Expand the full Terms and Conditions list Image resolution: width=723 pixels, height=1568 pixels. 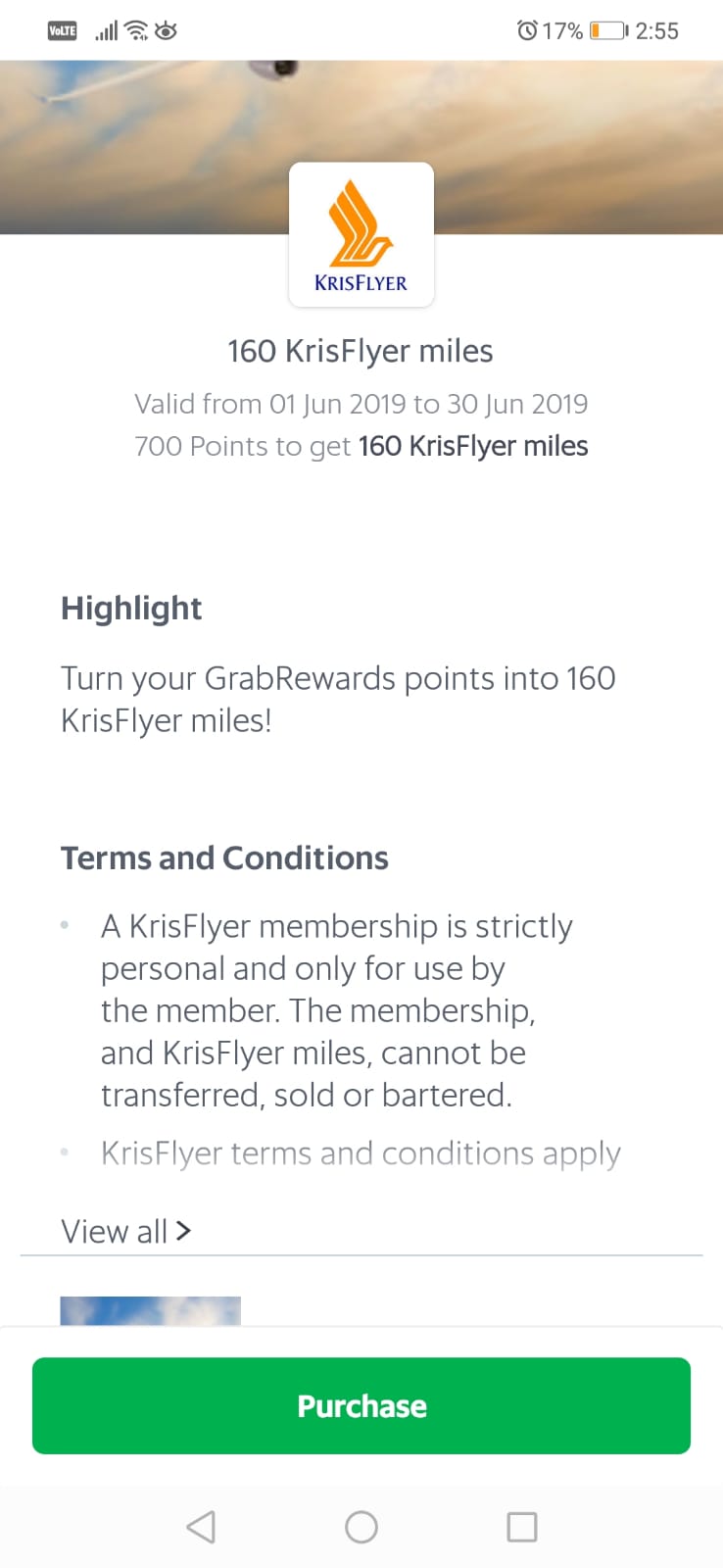[125, 1231]
